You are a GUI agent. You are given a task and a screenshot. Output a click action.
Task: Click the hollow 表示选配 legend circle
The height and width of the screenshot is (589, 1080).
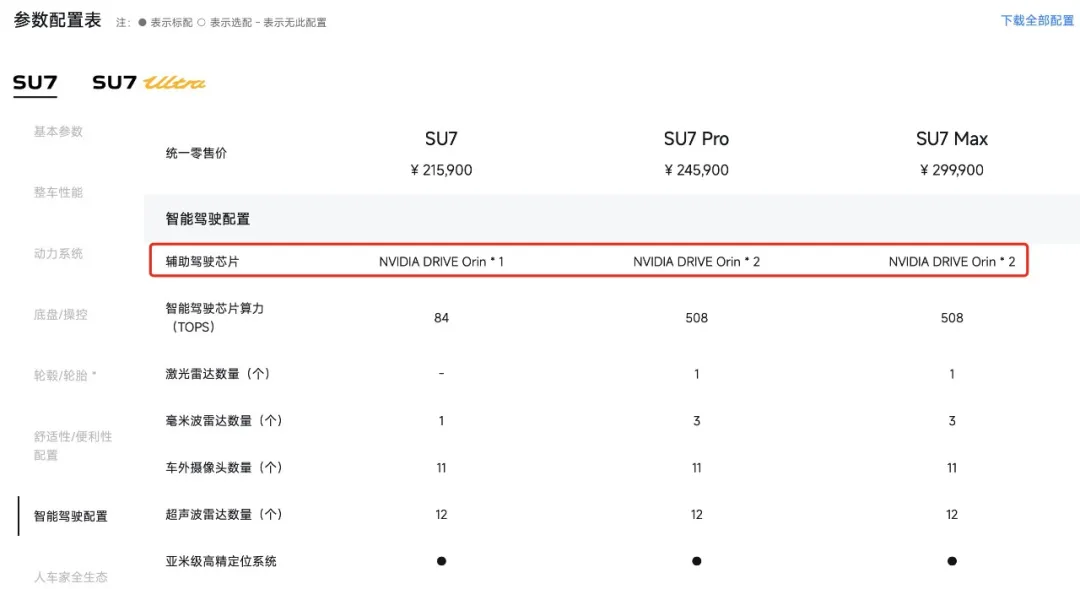pos(202,22)
